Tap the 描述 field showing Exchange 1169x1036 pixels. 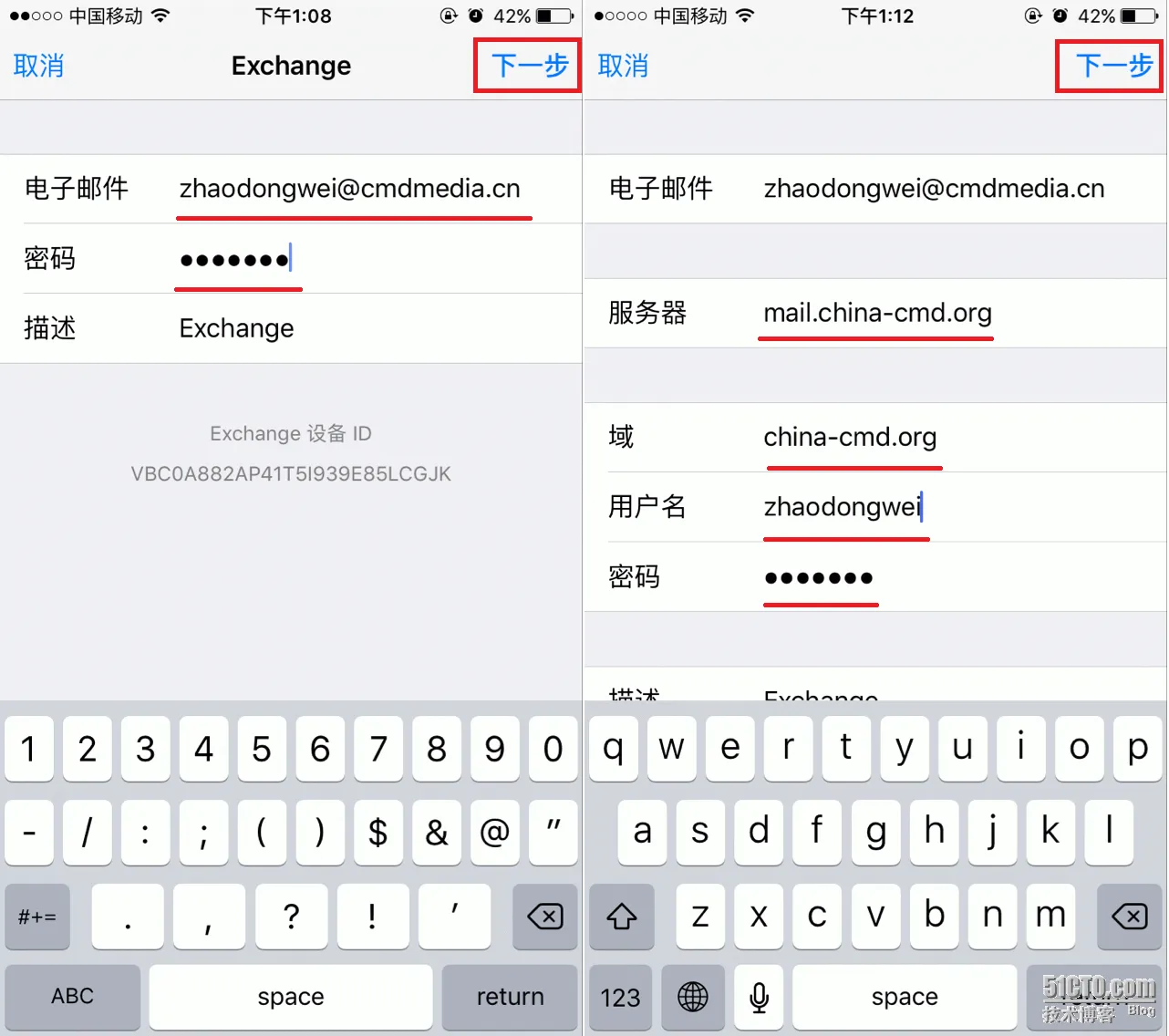tap(291, 328)
